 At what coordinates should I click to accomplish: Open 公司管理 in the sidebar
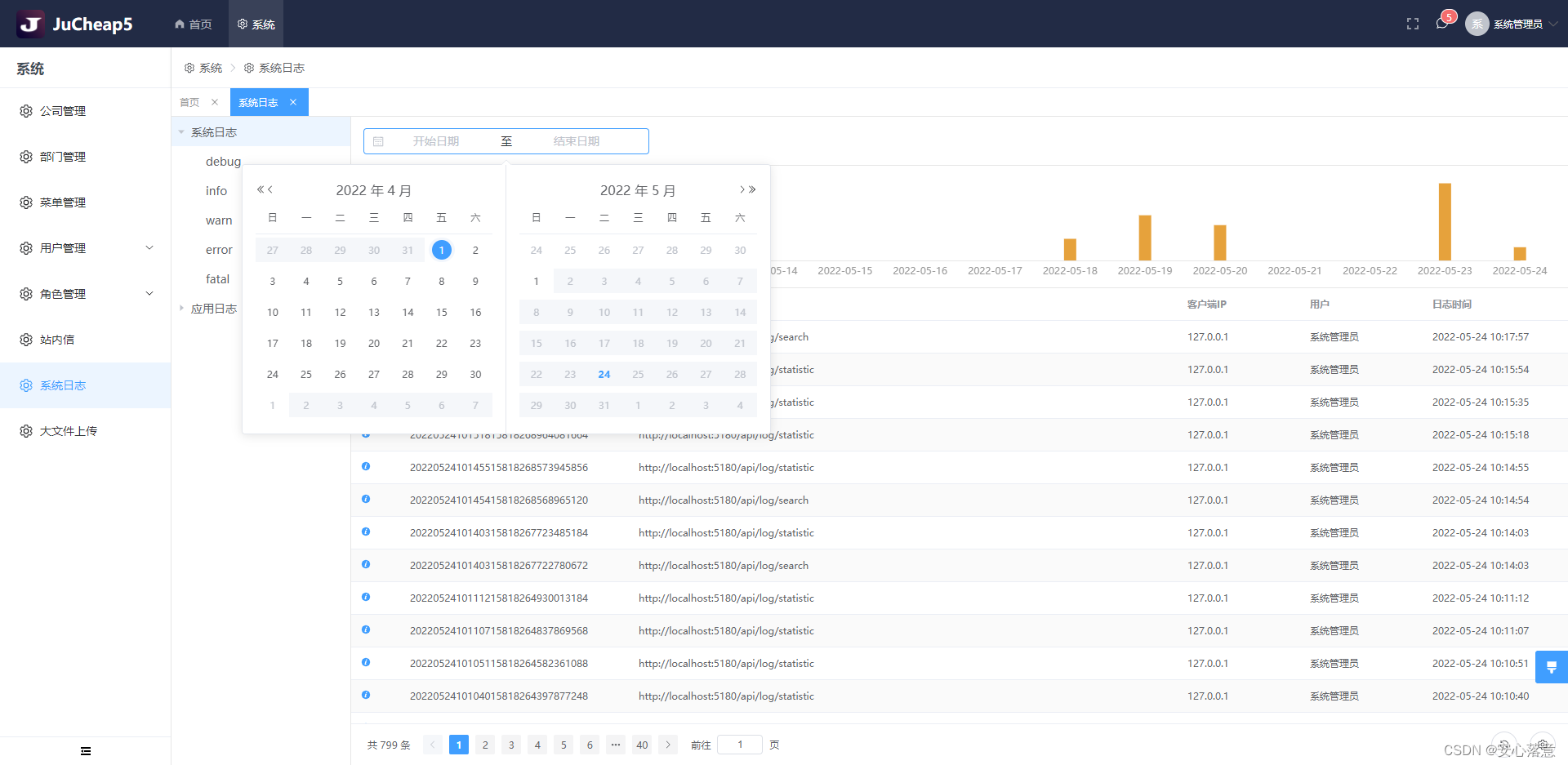[x=85, y=111]
